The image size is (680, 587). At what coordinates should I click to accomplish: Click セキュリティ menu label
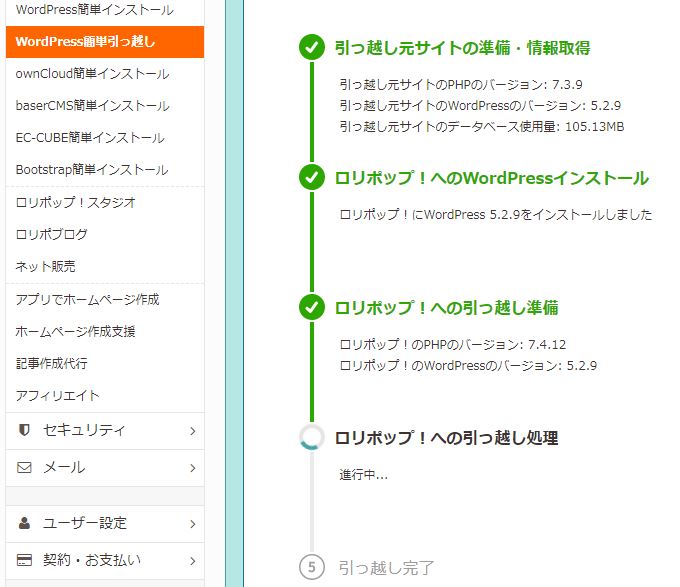click(84, 430)
